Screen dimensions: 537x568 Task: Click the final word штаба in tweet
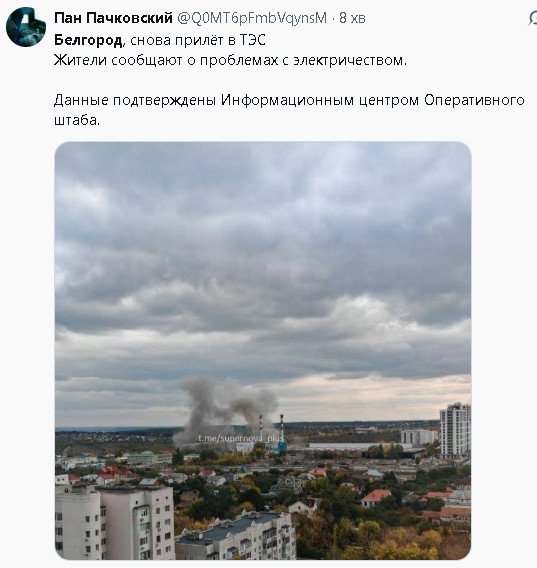[75, 120]
